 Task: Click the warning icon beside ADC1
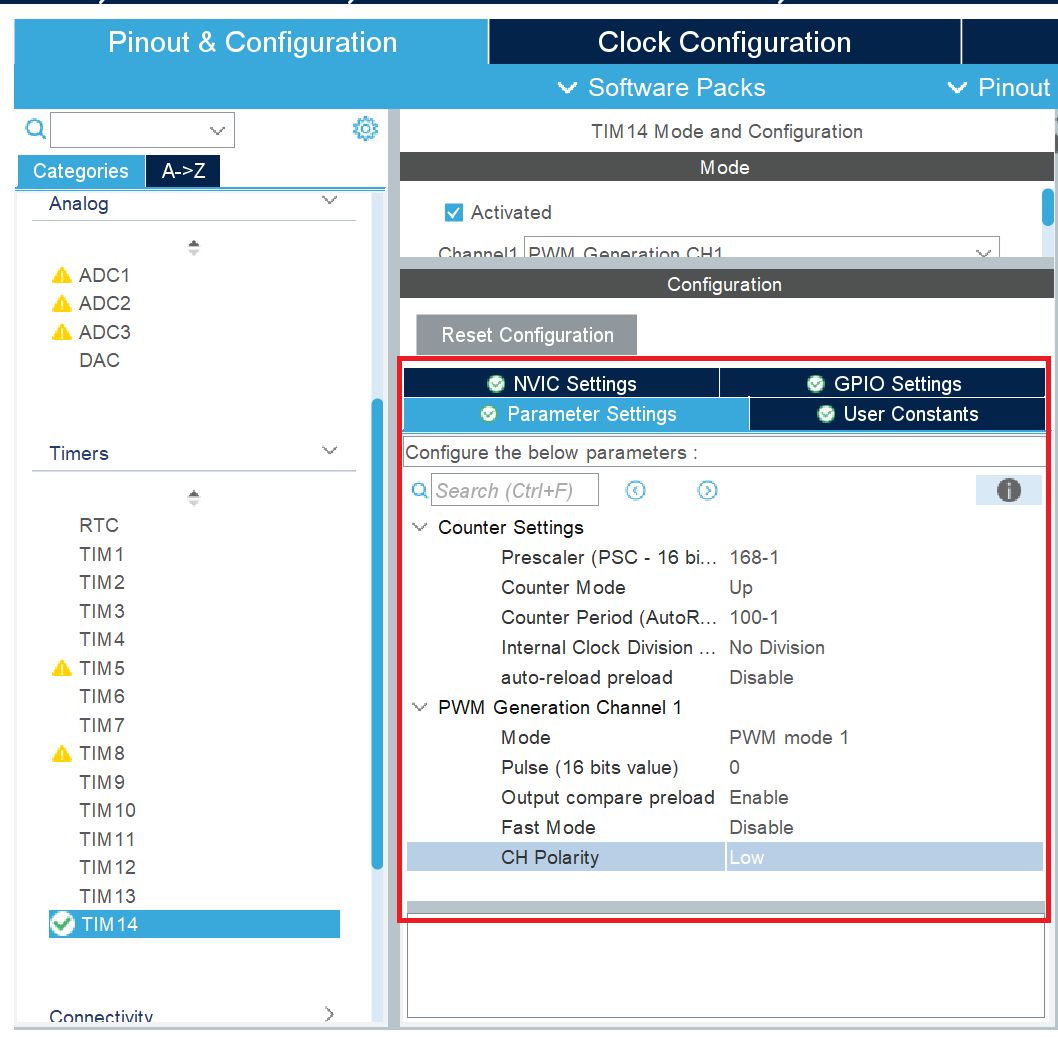61,275
